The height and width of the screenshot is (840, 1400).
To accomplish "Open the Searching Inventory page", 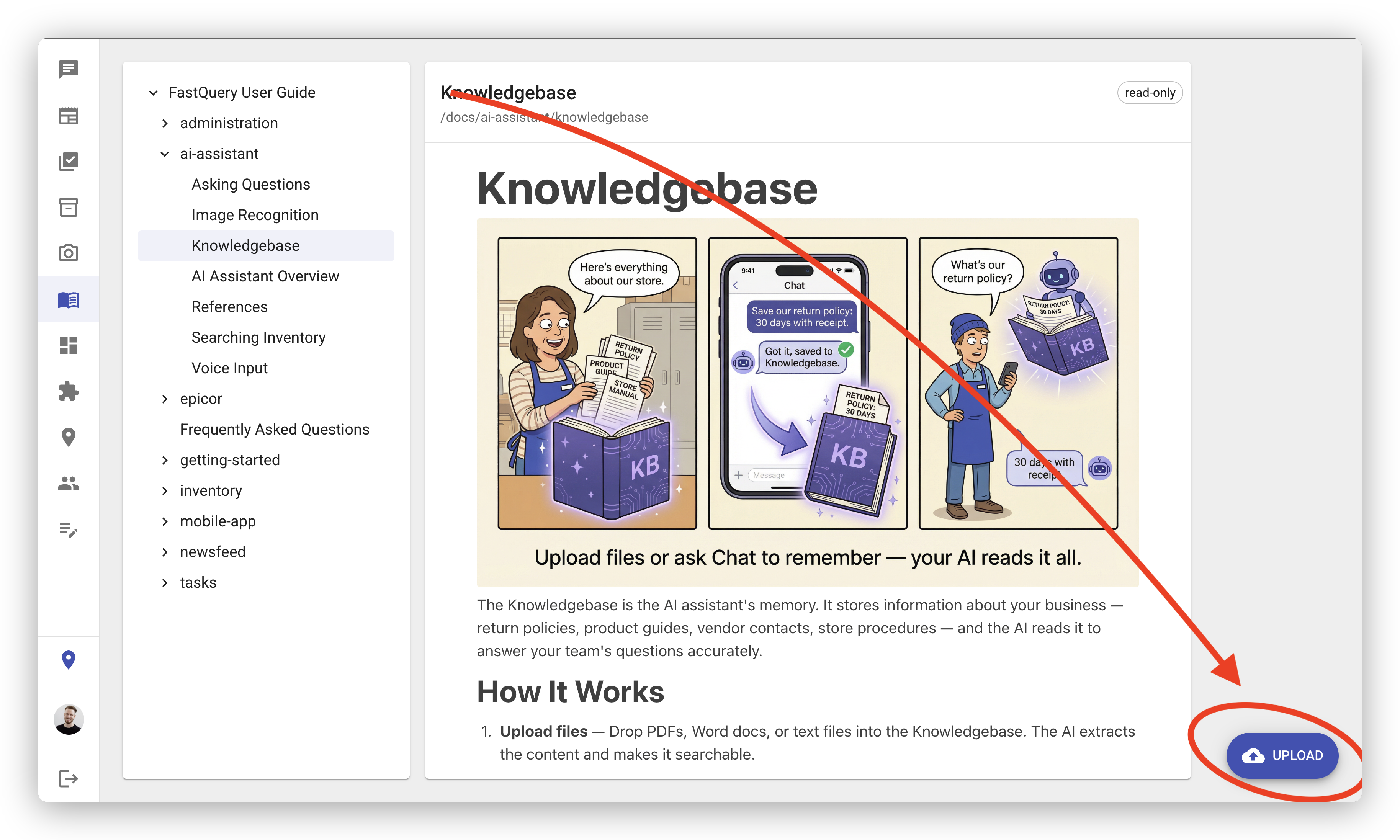I will click(x=258, y=337).
